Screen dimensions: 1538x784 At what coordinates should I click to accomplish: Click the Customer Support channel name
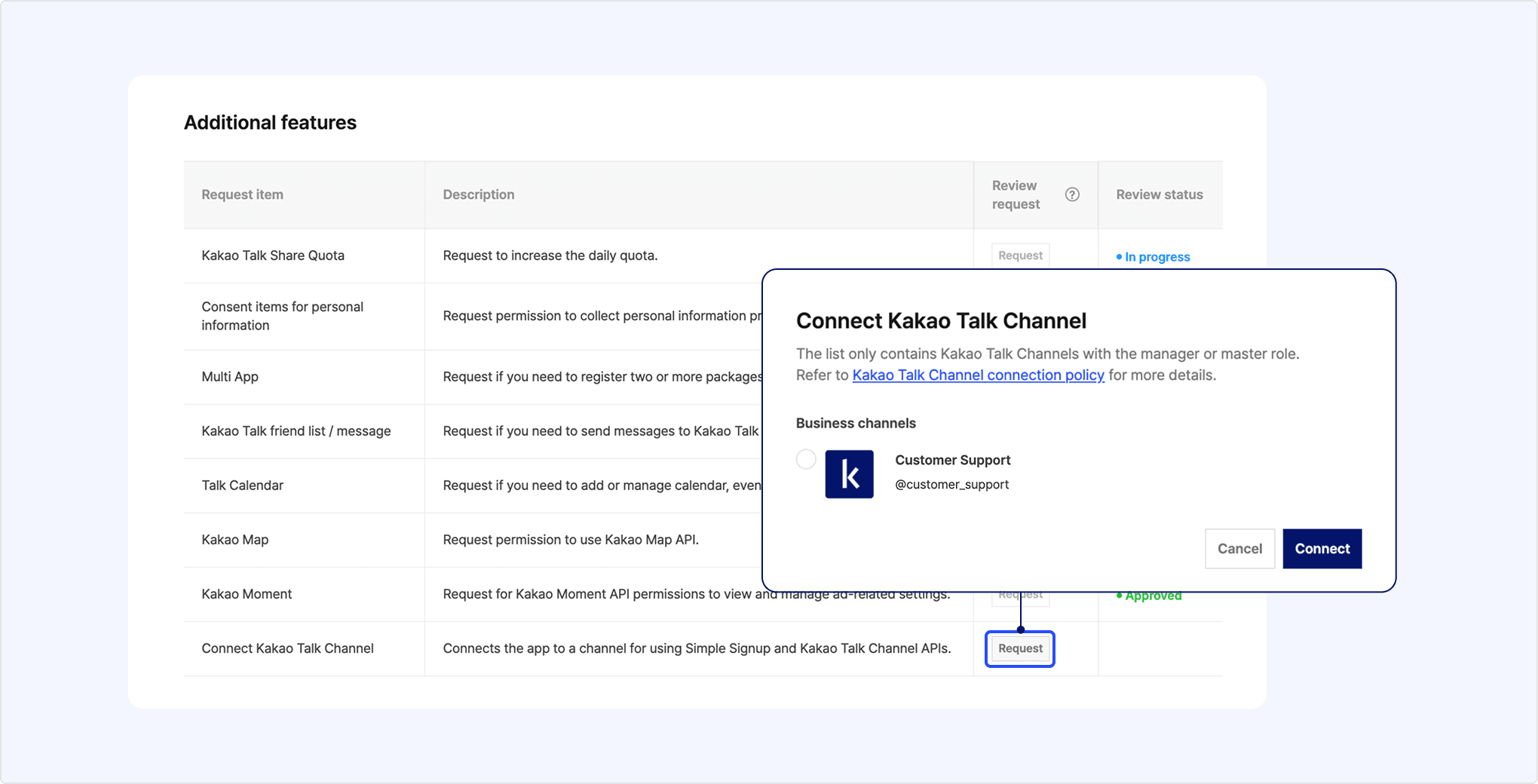click(952, 460)
